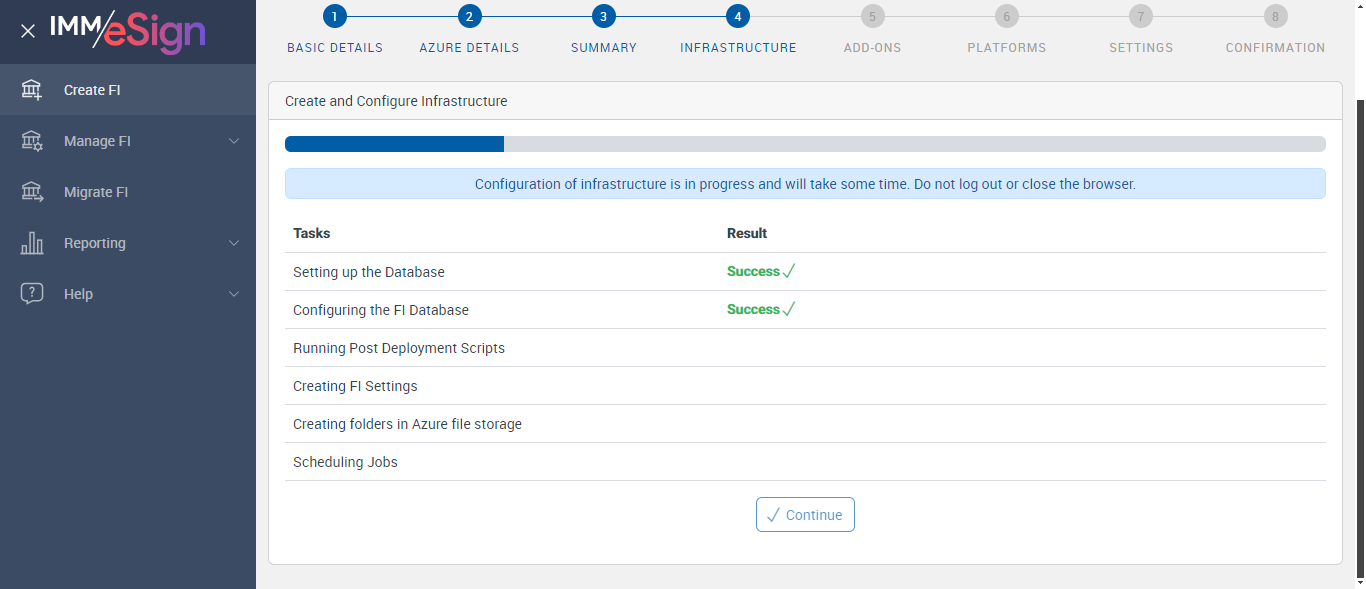Close the sidebar with the X icon
This screenshot has height=589, width=1366.
click(28, 31)
